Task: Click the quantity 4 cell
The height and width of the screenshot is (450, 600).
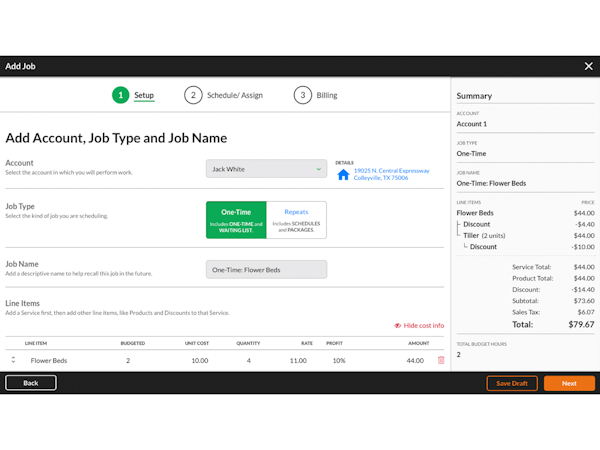Action: point(249,360)
